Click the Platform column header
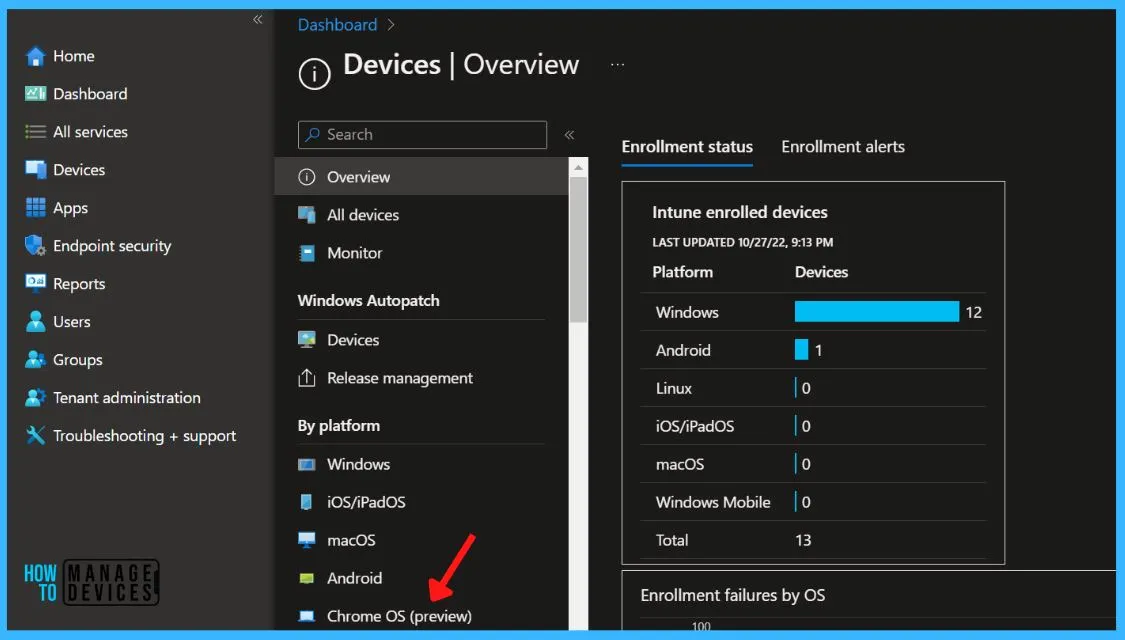Image resolution: width=1125 pixels, height=640 pixels. 682,272
